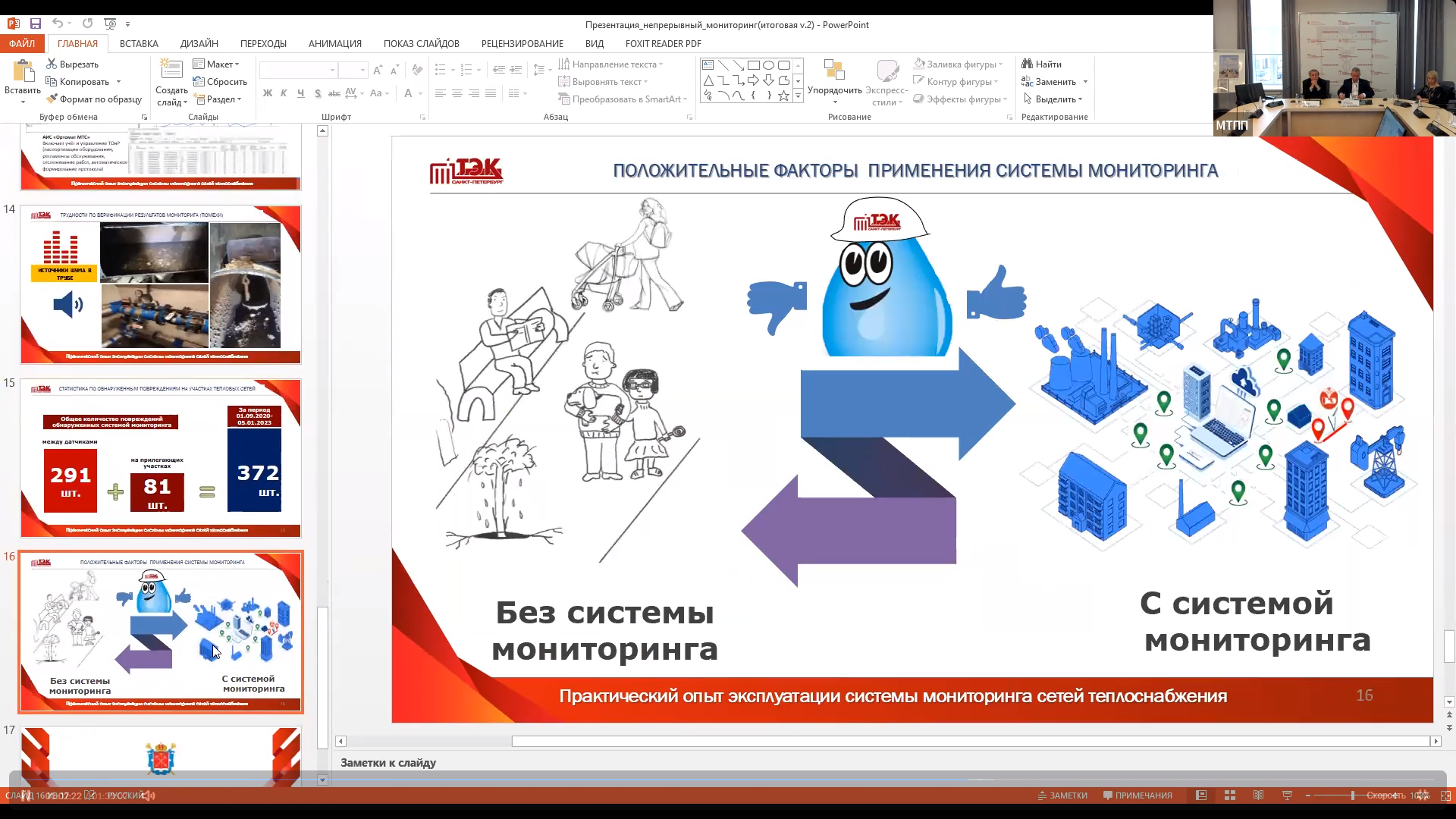Toggle justify text alignment

[x=491, y=93]
